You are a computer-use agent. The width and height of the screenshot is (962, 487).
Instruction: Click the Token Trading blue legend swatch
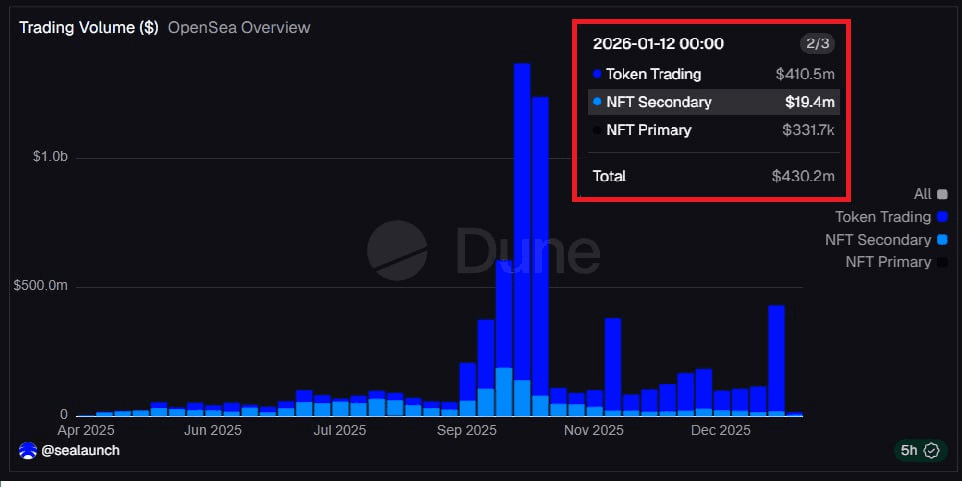[941, 217]
